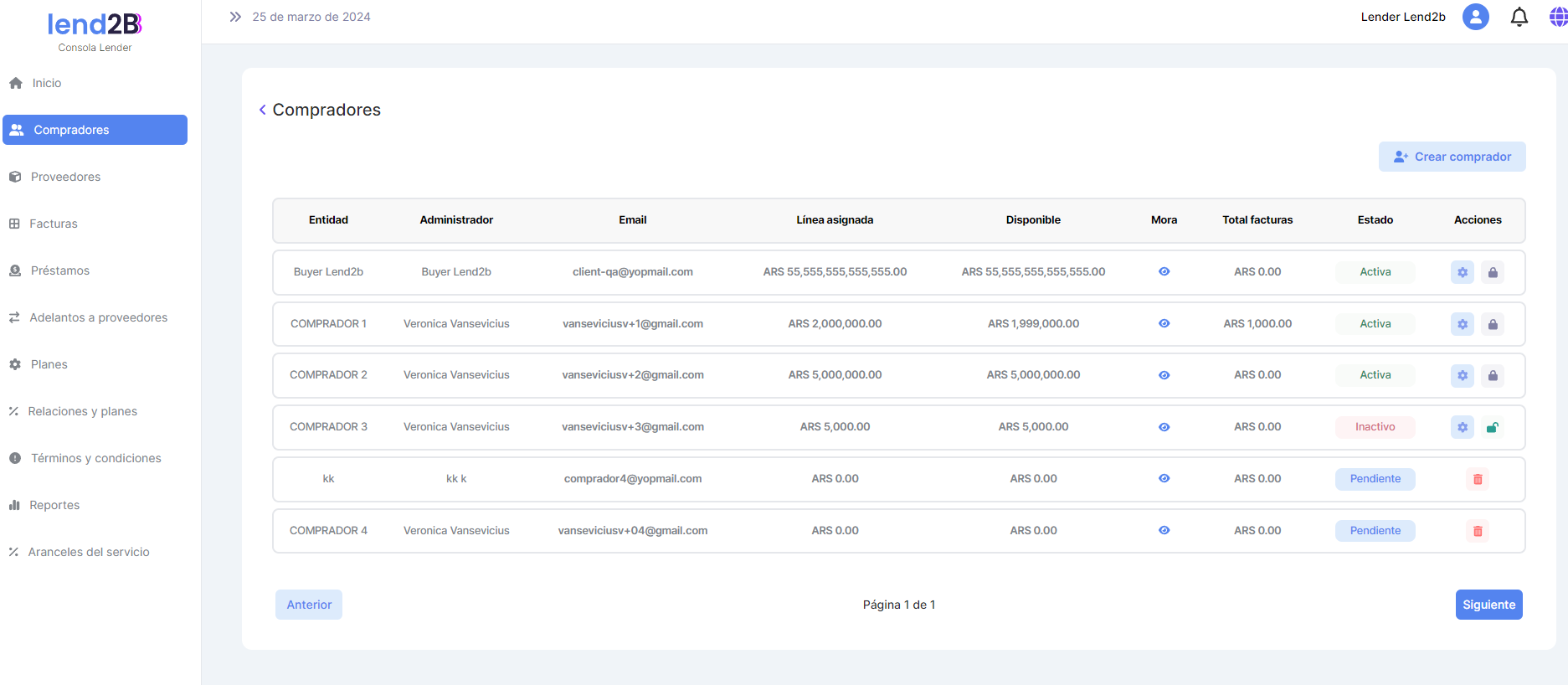The width and height of the screenshot is (1568, 685).
Task: Click the lock icon for COMPRADOR 1
Action: [1492, 324]
